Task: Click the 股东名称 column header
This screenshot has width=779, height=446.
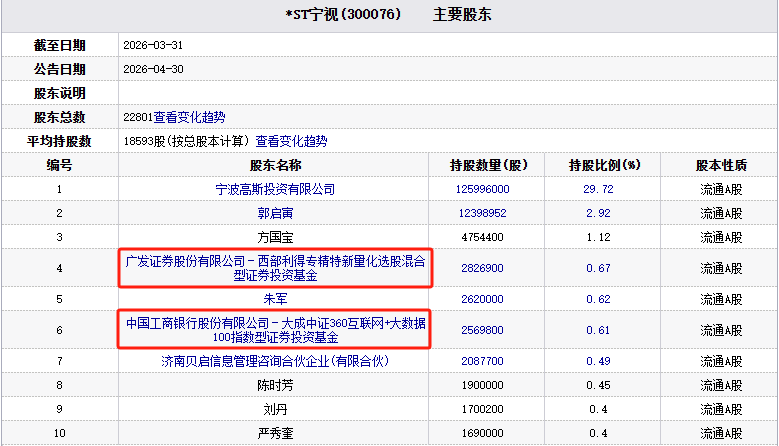Action: pyautogui.click(x=275, y=165)
